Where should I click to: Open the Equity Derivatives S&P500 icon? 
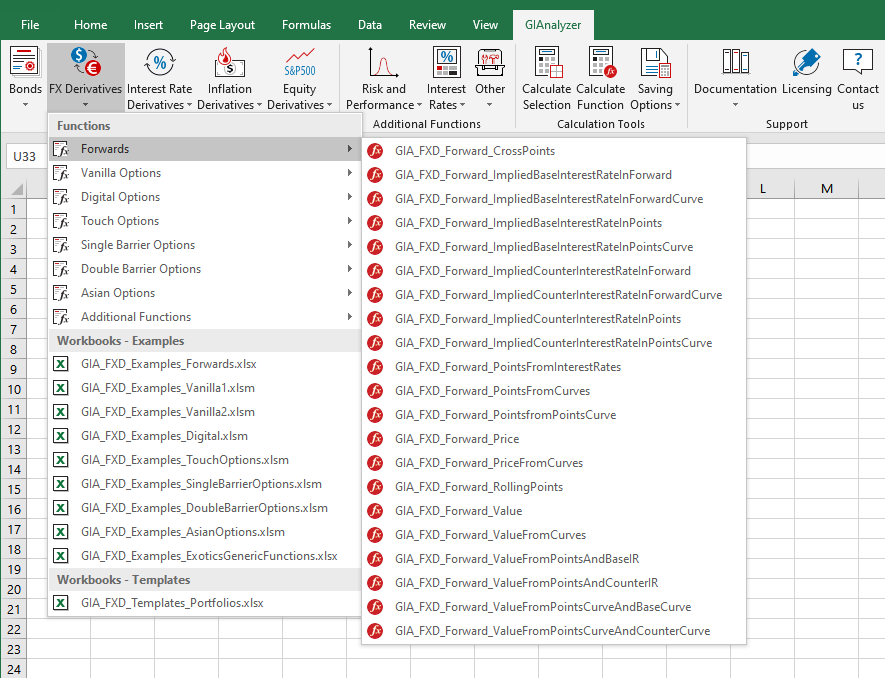[300, 62]
